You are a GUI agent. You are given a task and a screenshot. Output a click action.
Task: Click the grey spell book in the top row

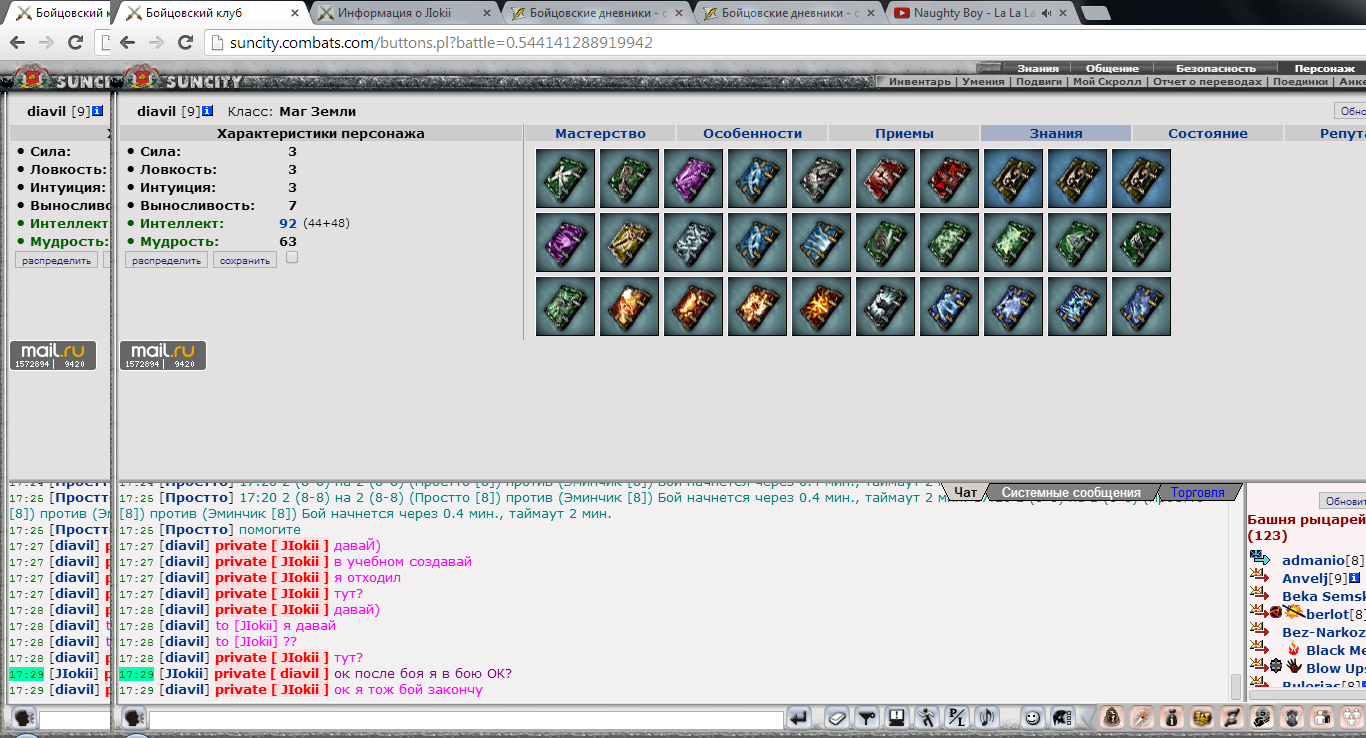pos(821,178)
